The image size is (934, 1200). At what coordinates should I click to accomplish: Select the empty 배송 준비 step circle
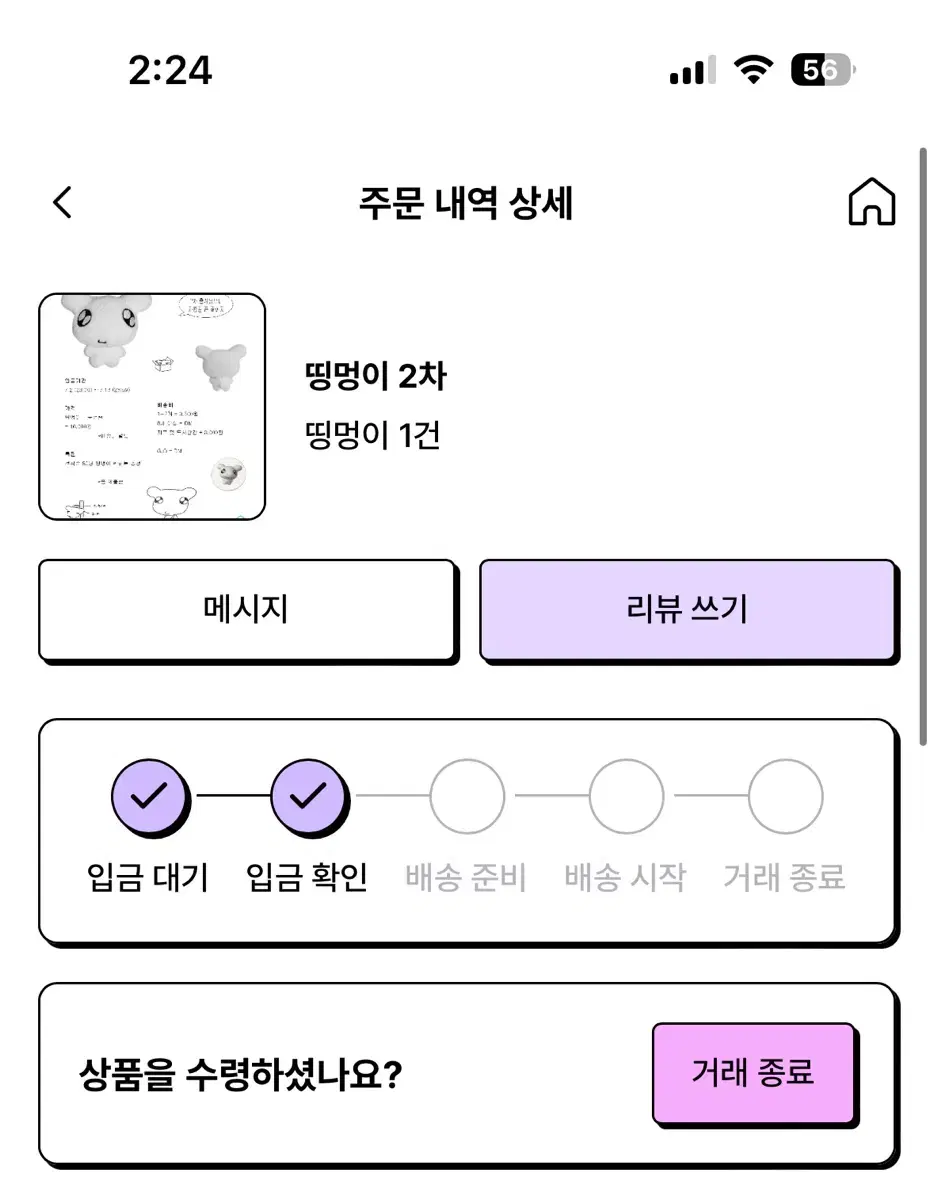[x=467, y=797]
